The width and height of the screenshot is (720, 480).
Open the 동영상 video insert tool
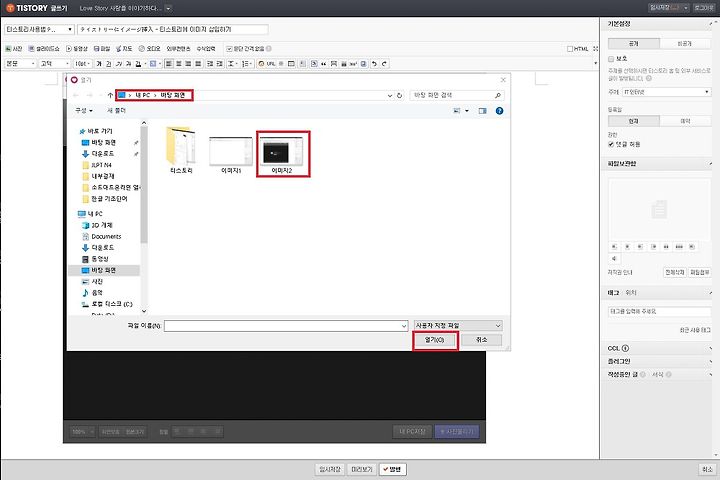[77, 49]
